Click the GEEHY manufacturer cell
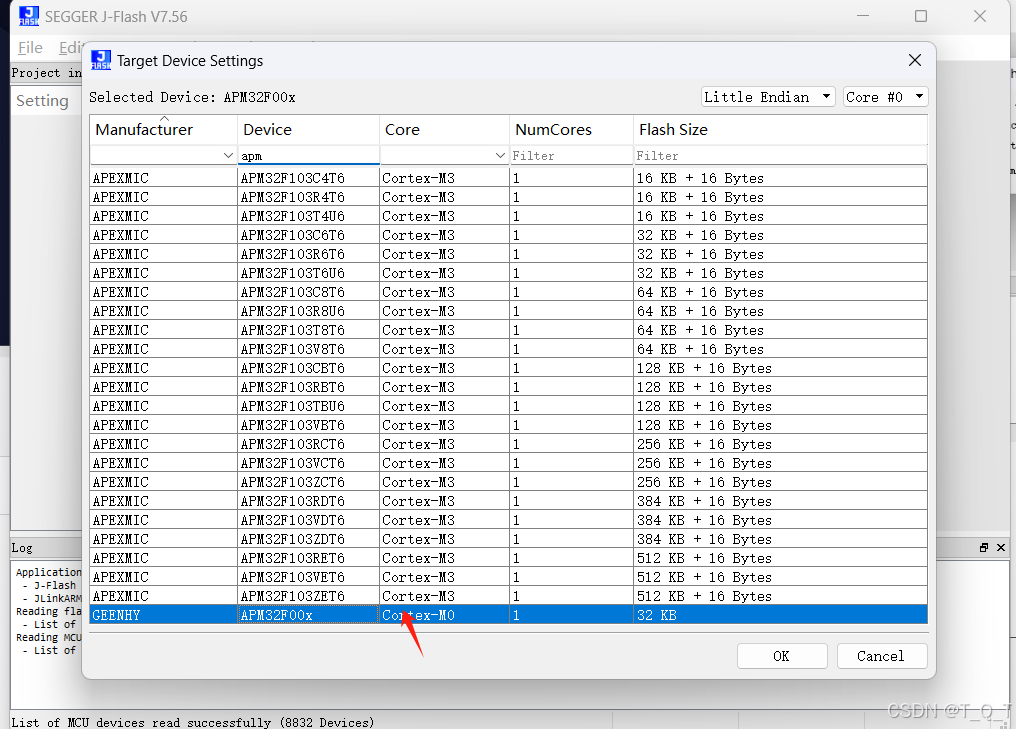This screenshot has width=1016, height=729. (x=163, y=615)
